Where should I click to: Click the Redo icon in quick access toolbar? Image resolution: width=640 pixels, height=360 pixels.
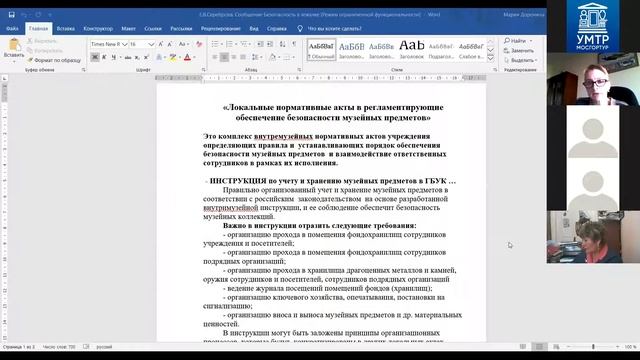click(38, 15)
